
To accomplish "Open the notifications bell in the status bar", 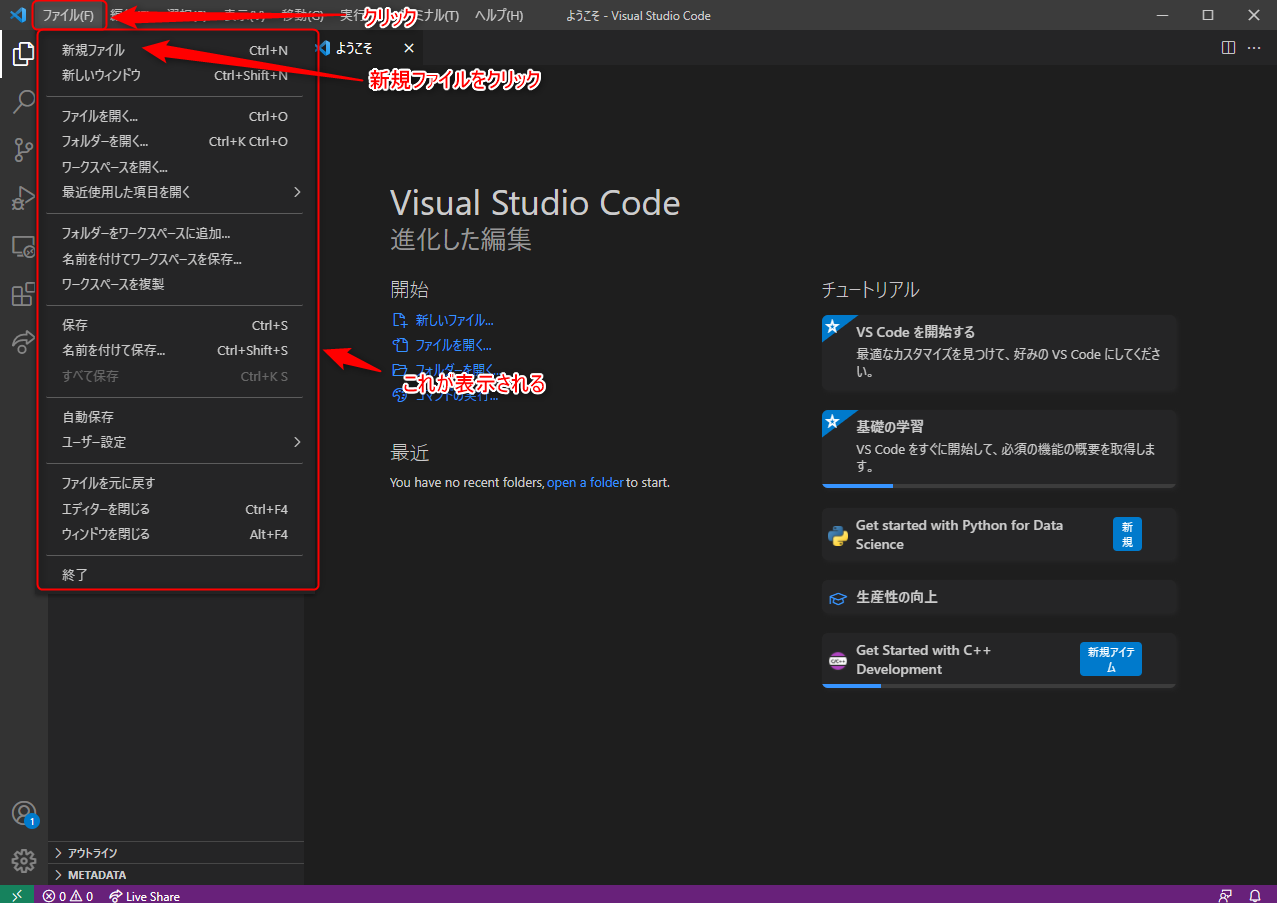I will click(x=1255, y=896).
